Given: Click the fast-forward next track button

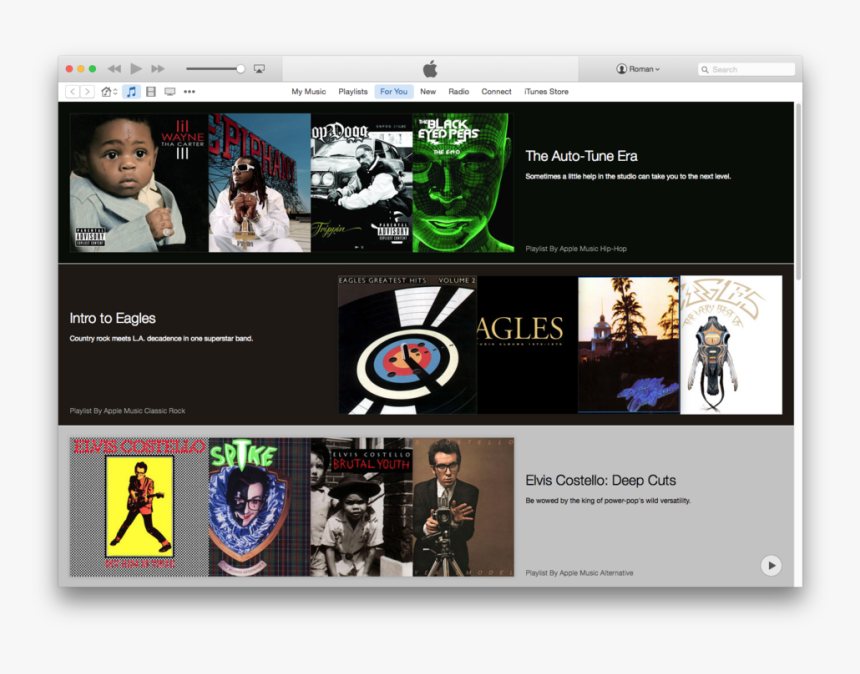Looking at the screenshot, I should tap(158, 69).
